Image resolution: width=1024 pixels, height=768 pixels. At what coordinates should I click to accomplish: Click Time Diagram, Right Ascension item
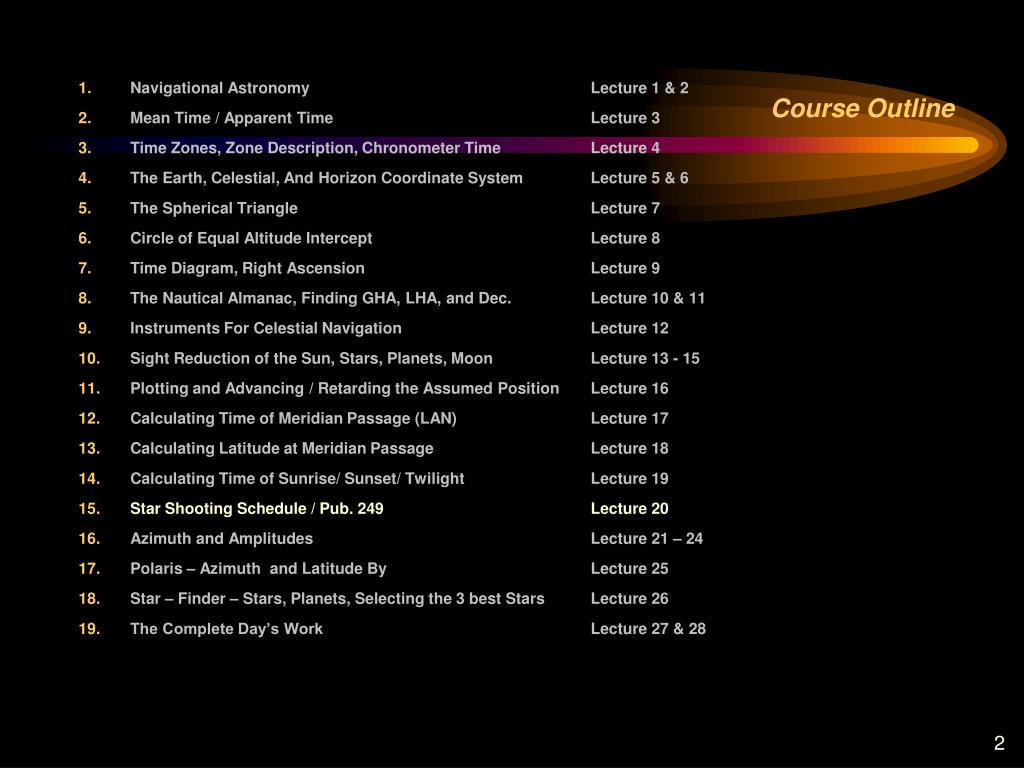247,268
